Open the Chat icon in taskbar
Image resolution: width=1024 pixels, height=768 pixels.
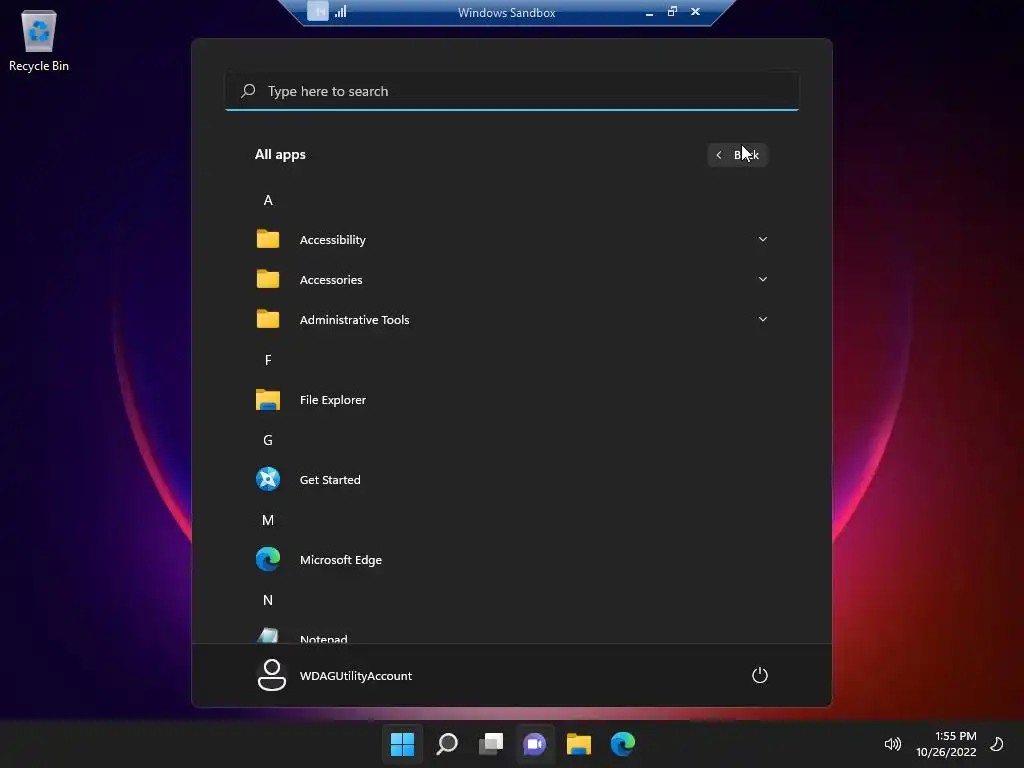pos(535,744)
